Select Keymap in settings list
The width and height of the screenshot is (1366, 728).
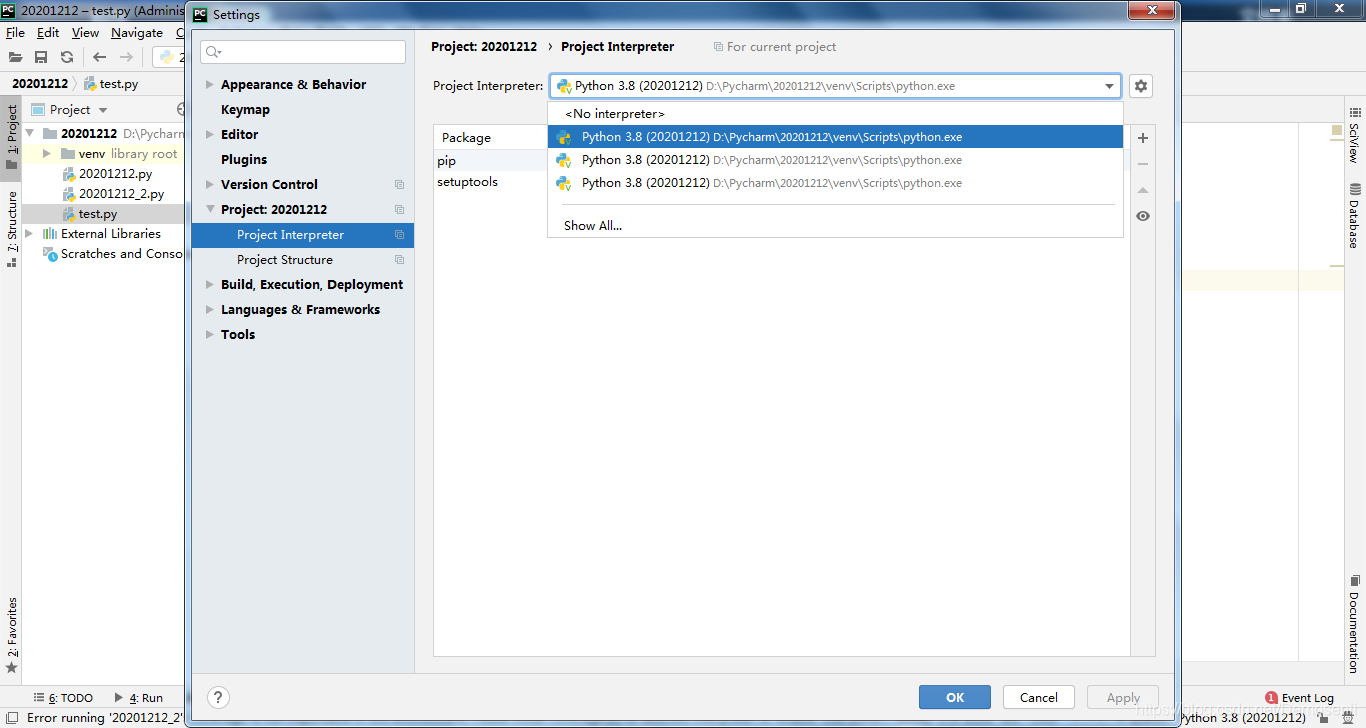pyautogui.click(x=245, y=110)
